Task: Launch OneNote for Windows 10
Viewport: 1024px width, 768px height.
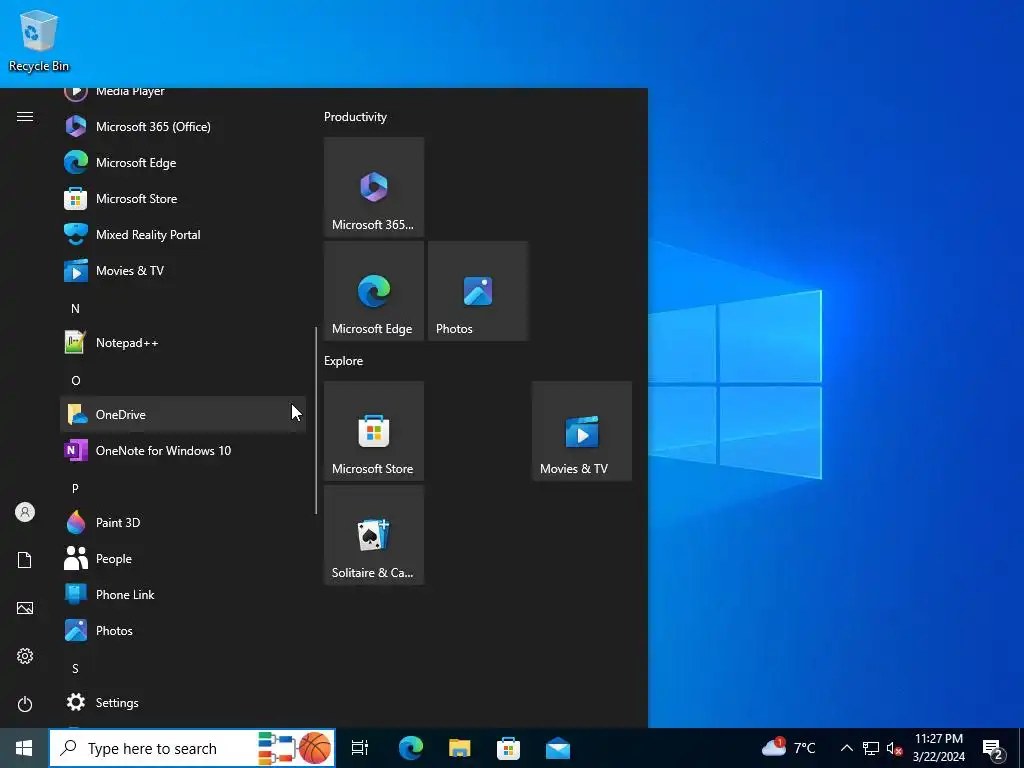Action: [x=183, y=451]
